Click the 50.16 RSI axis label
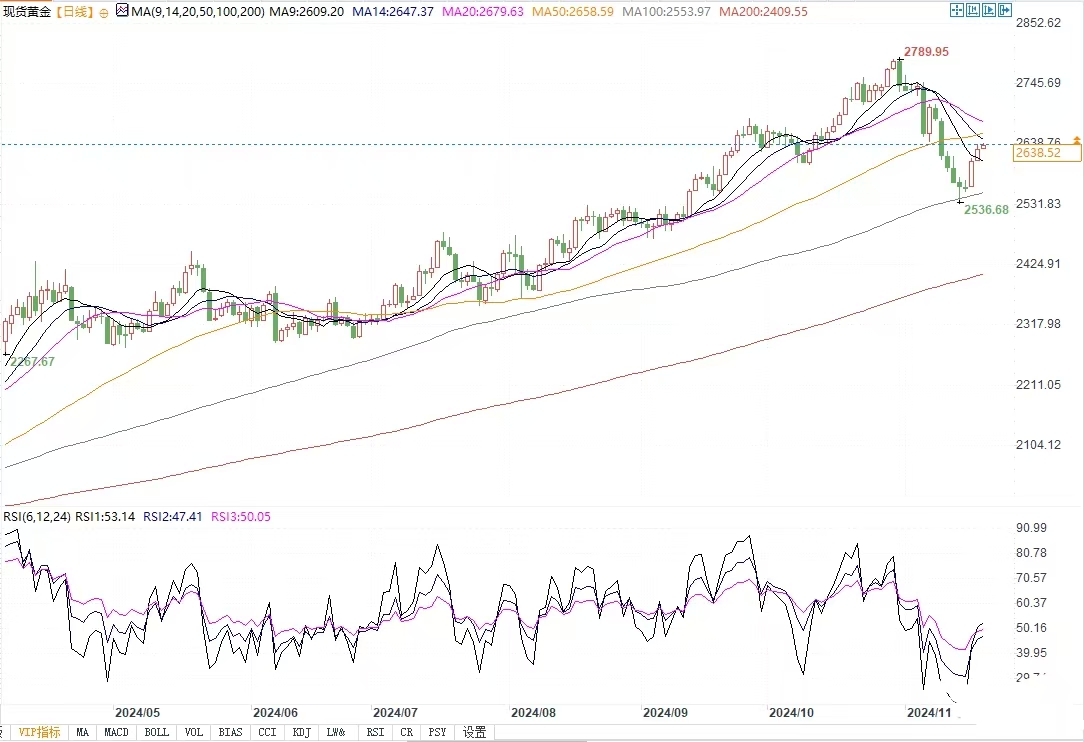This screenshot has width=1084, height=742. (x=1031, y=627)
